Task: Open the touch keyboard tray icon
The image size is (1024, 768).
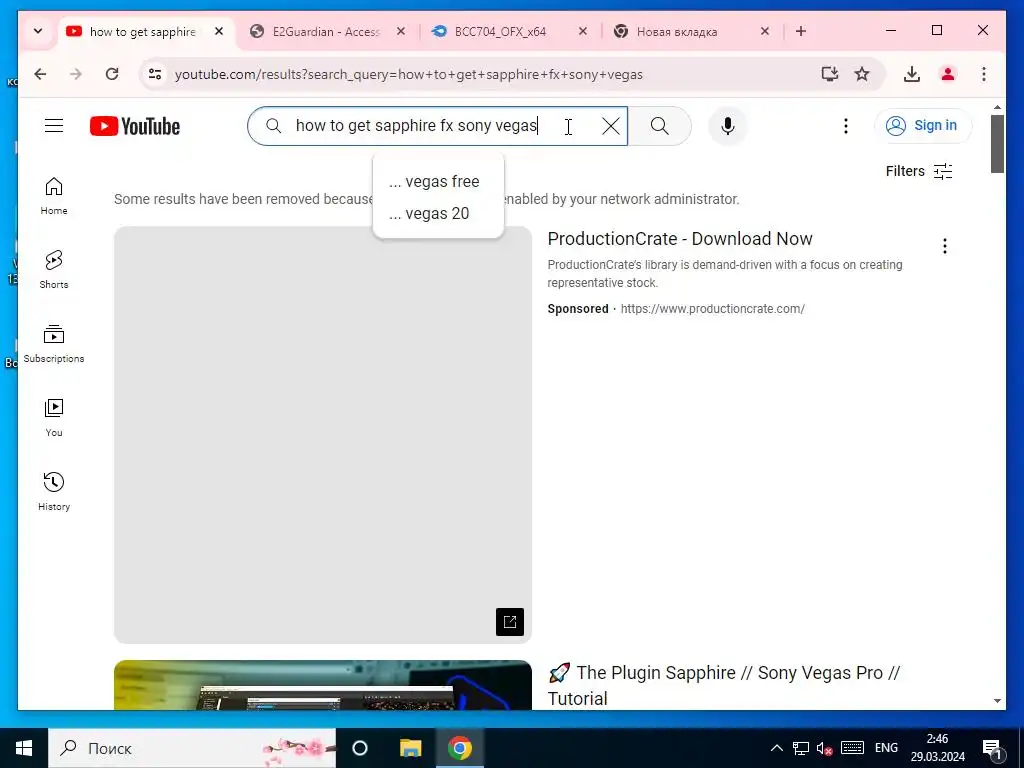Action: (x=852, y=748)
